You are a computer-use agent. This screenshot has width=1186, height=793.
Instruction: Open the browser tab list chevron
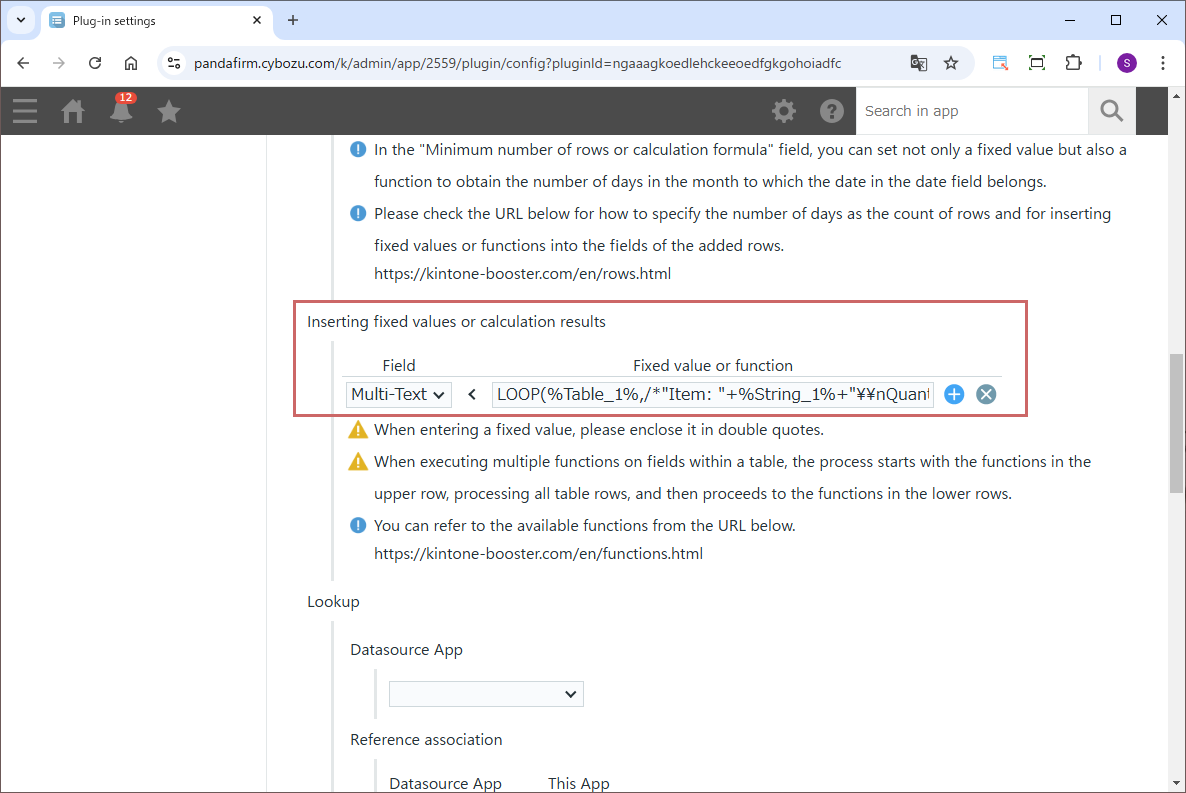click(20, 20)
